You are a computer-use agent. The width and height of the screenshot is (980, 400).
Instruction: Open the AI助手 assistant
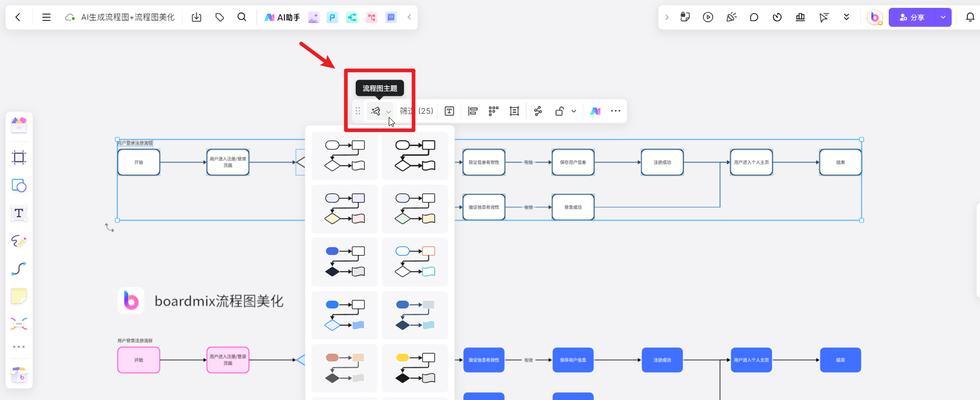[282, 17]
